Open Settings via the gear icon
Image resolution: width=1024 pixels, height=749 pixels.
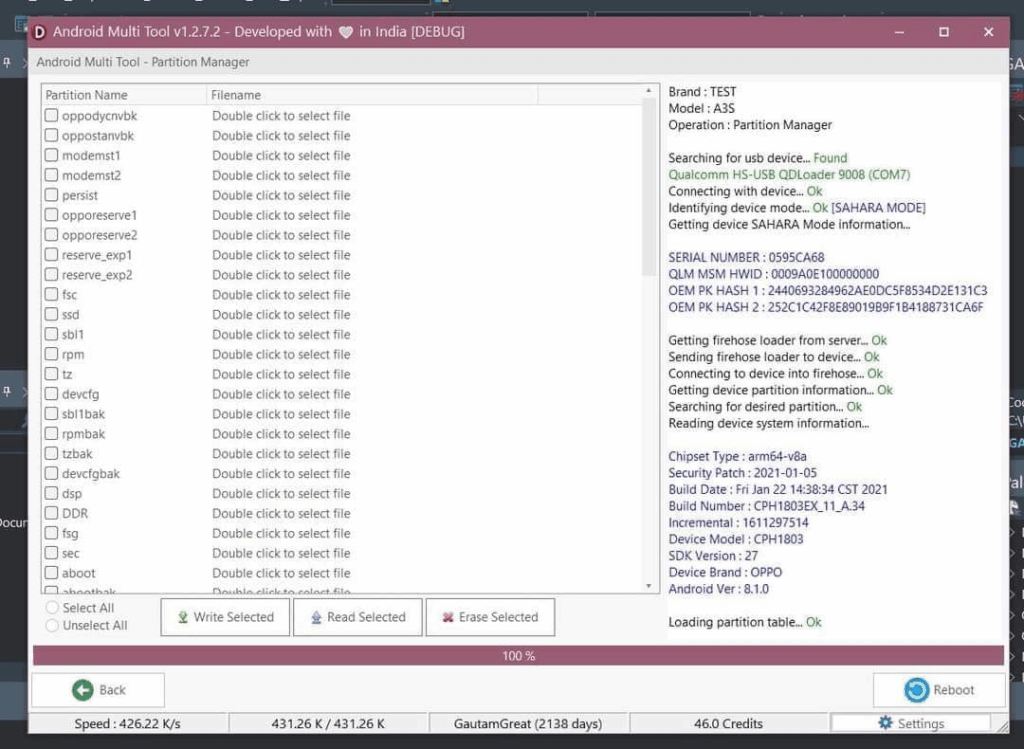click(x=885, y=723)
